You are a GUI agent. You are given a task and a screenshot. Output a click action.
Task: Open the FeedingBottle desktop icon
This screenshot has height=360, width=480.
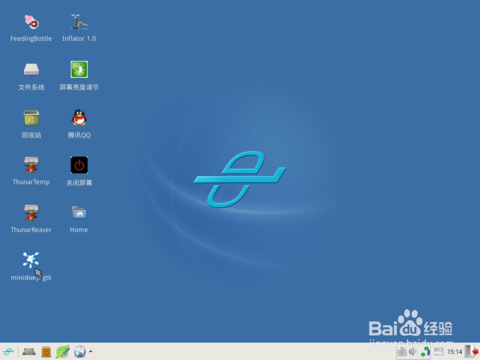pos(31,22)
